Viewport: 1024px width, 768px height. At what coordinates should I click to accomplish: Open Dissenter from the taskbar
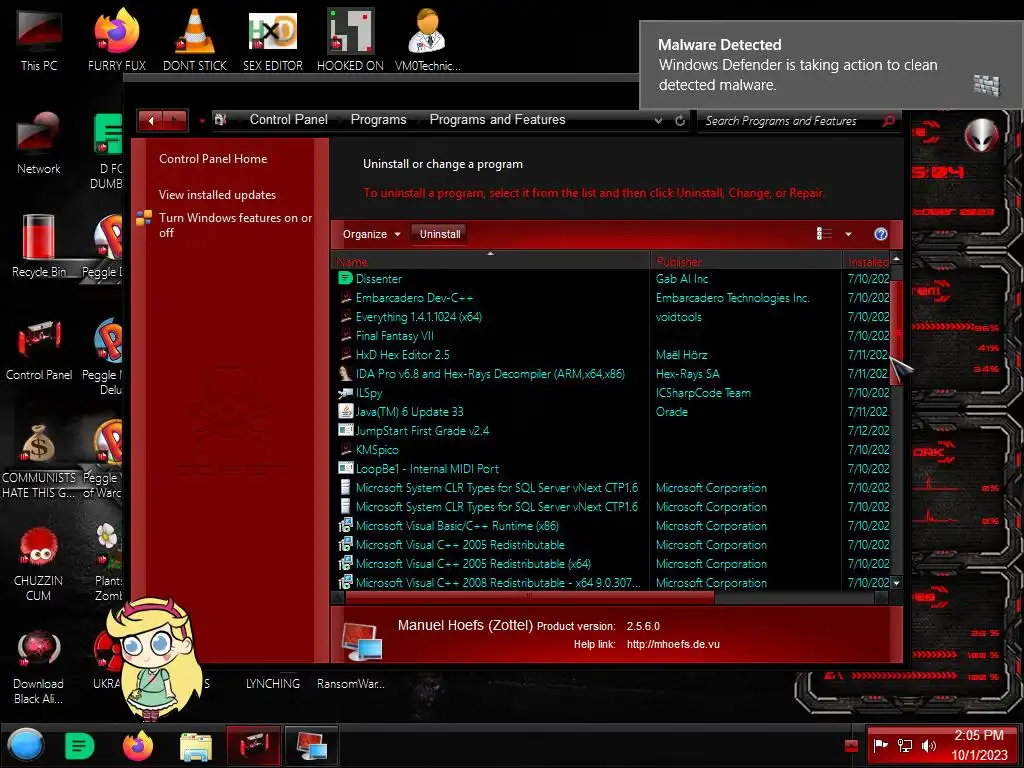tap(80, 745)
